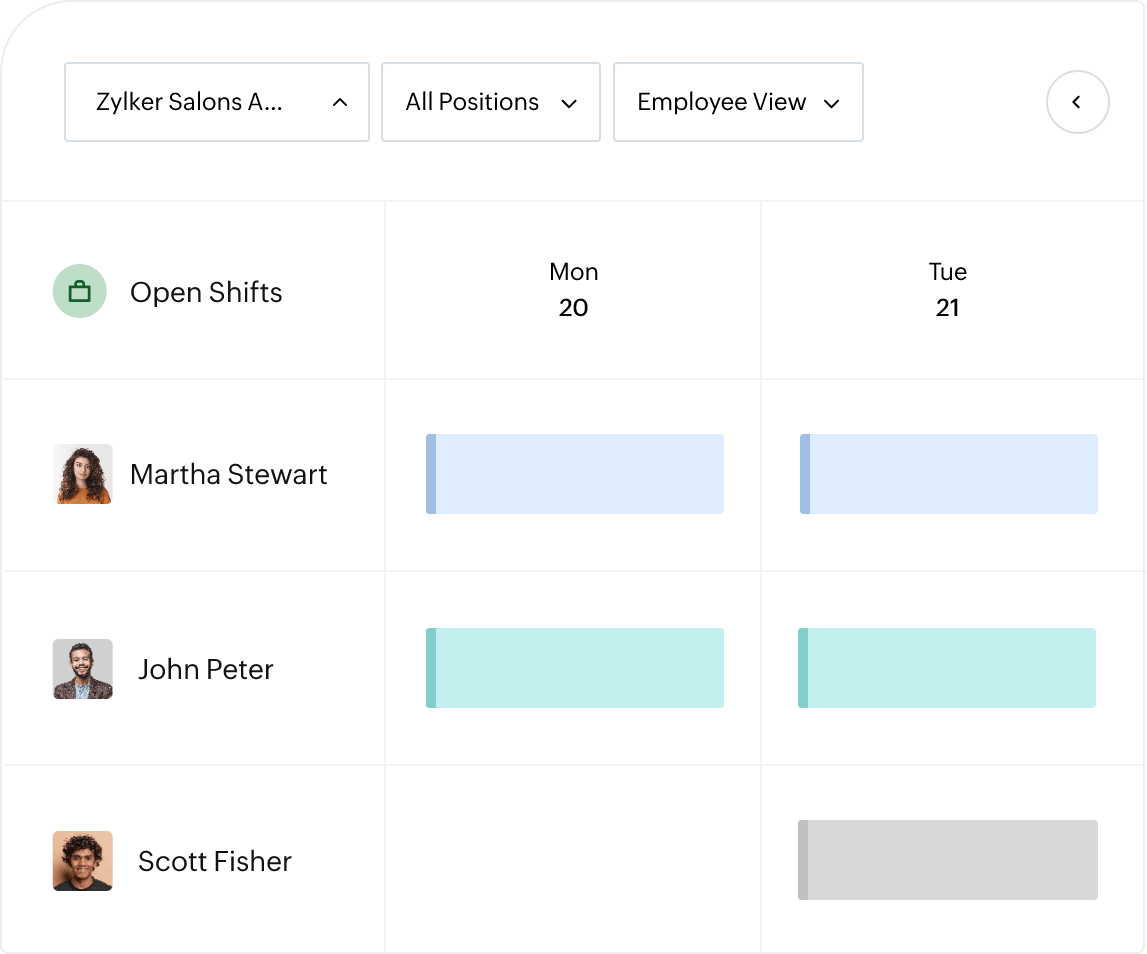
Task: Click Martha Stewart's profile picture
Action: pos(82,474)
